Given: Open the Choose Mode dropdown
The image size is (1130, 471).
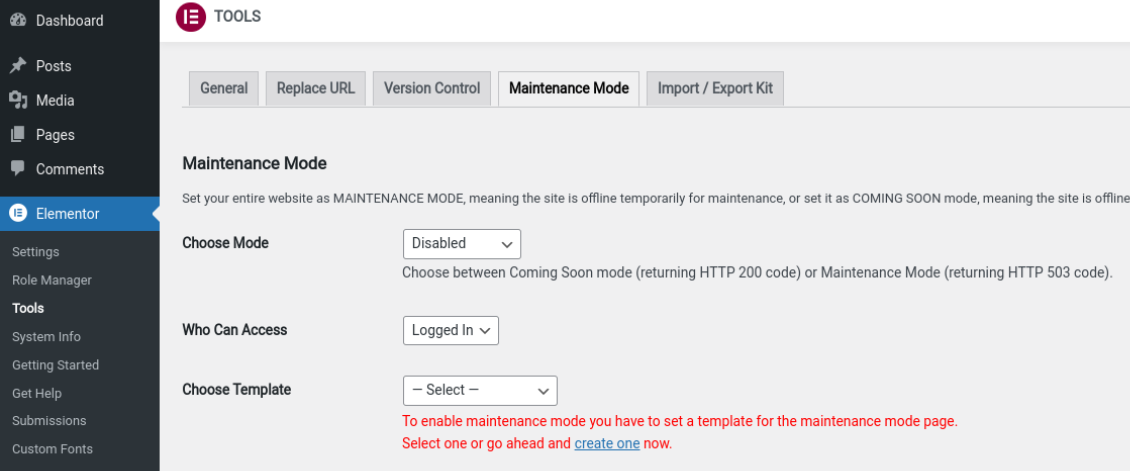Looking at the screenshot, I should (461, 243).
